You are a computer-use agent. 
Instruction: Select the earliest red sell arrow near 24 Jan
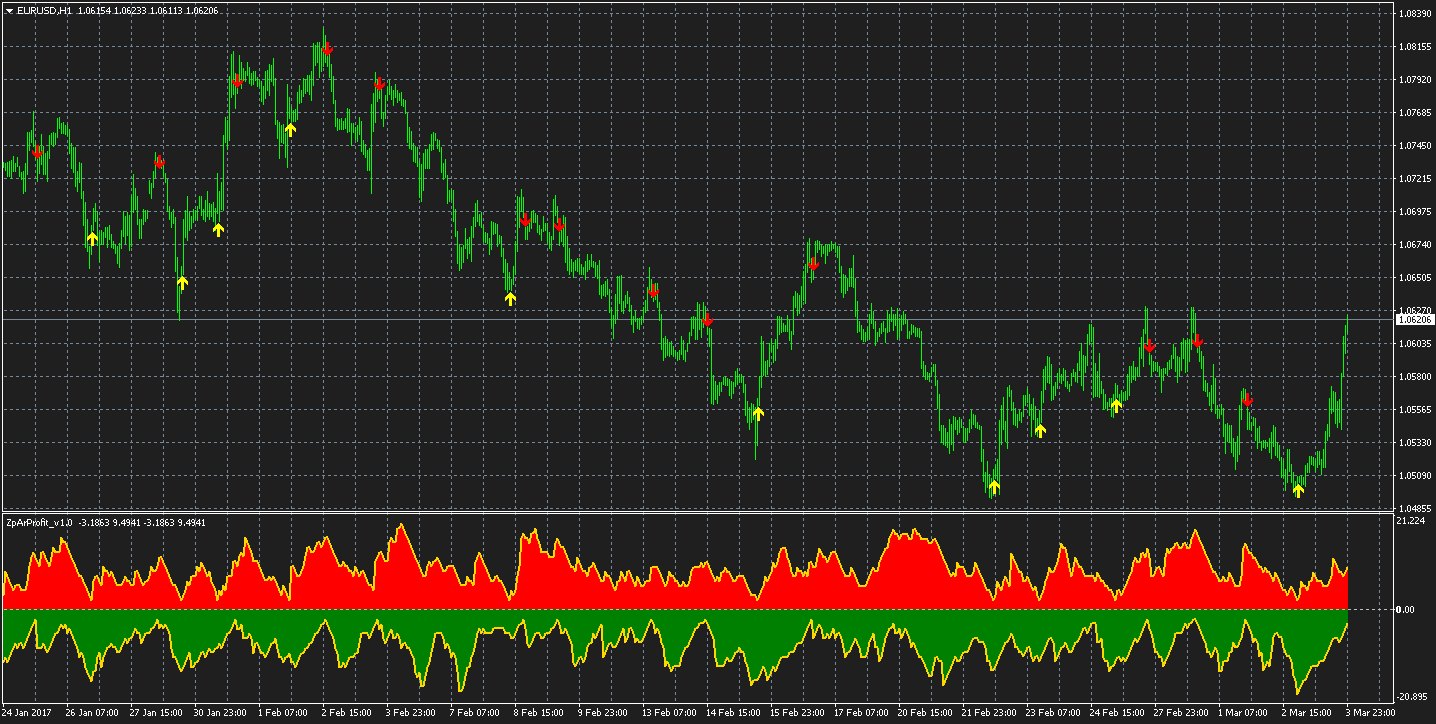[38, 151]
